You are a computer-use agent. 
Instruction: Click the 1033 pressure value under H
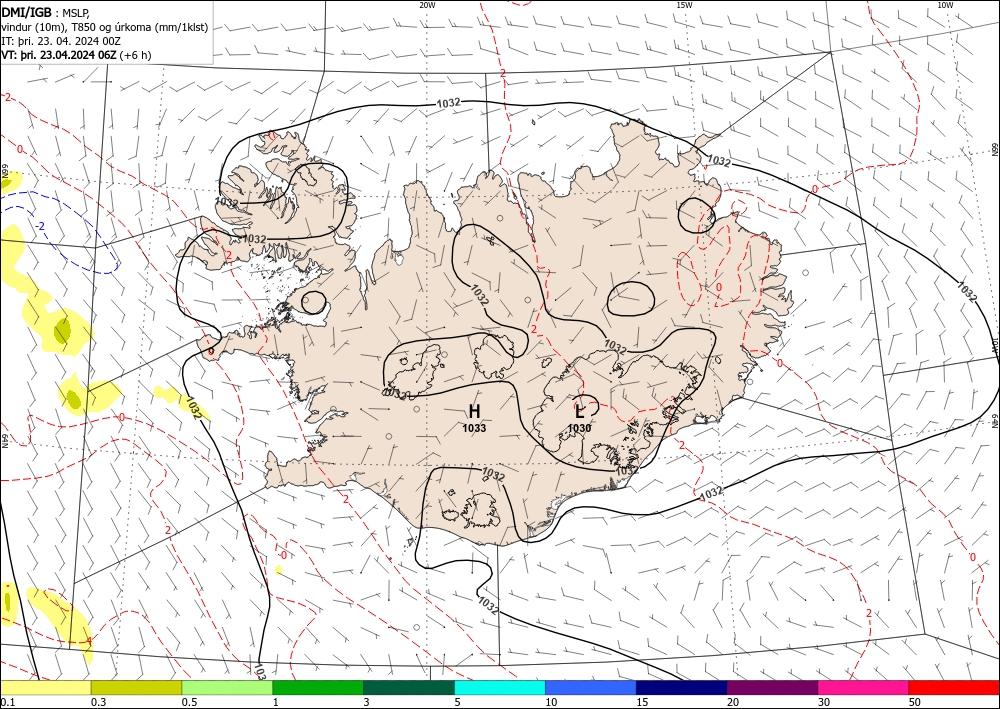point(474,428)
